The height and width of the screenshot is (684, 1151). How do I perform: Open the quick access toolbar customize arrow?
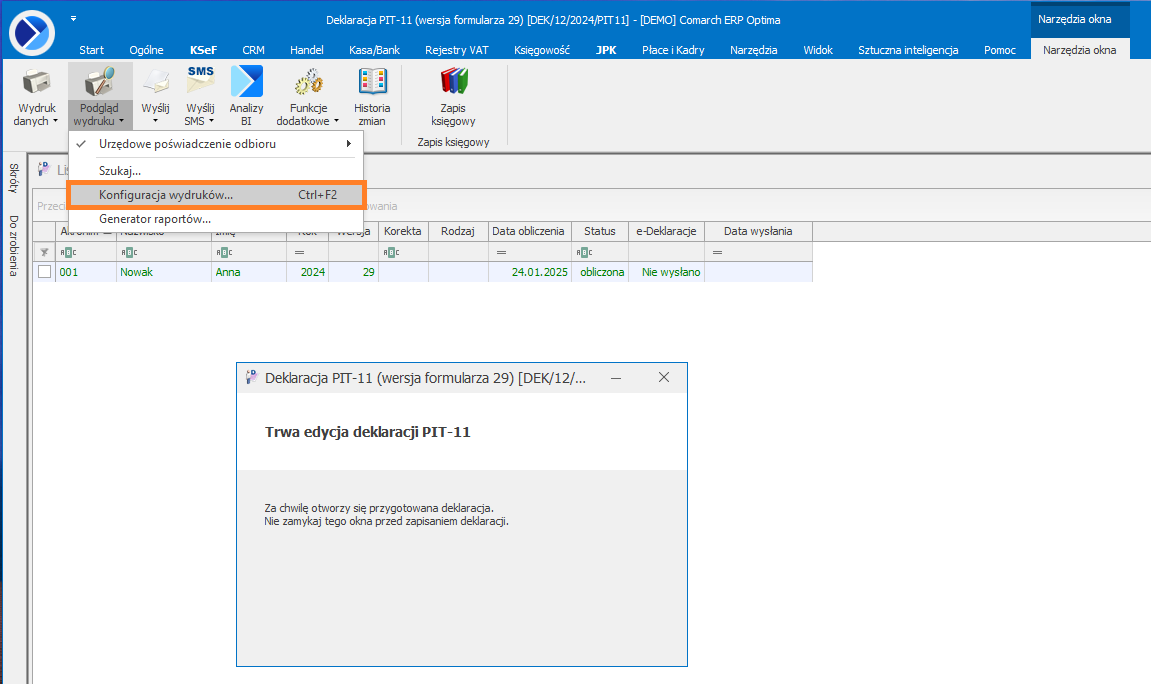point(73,18)
